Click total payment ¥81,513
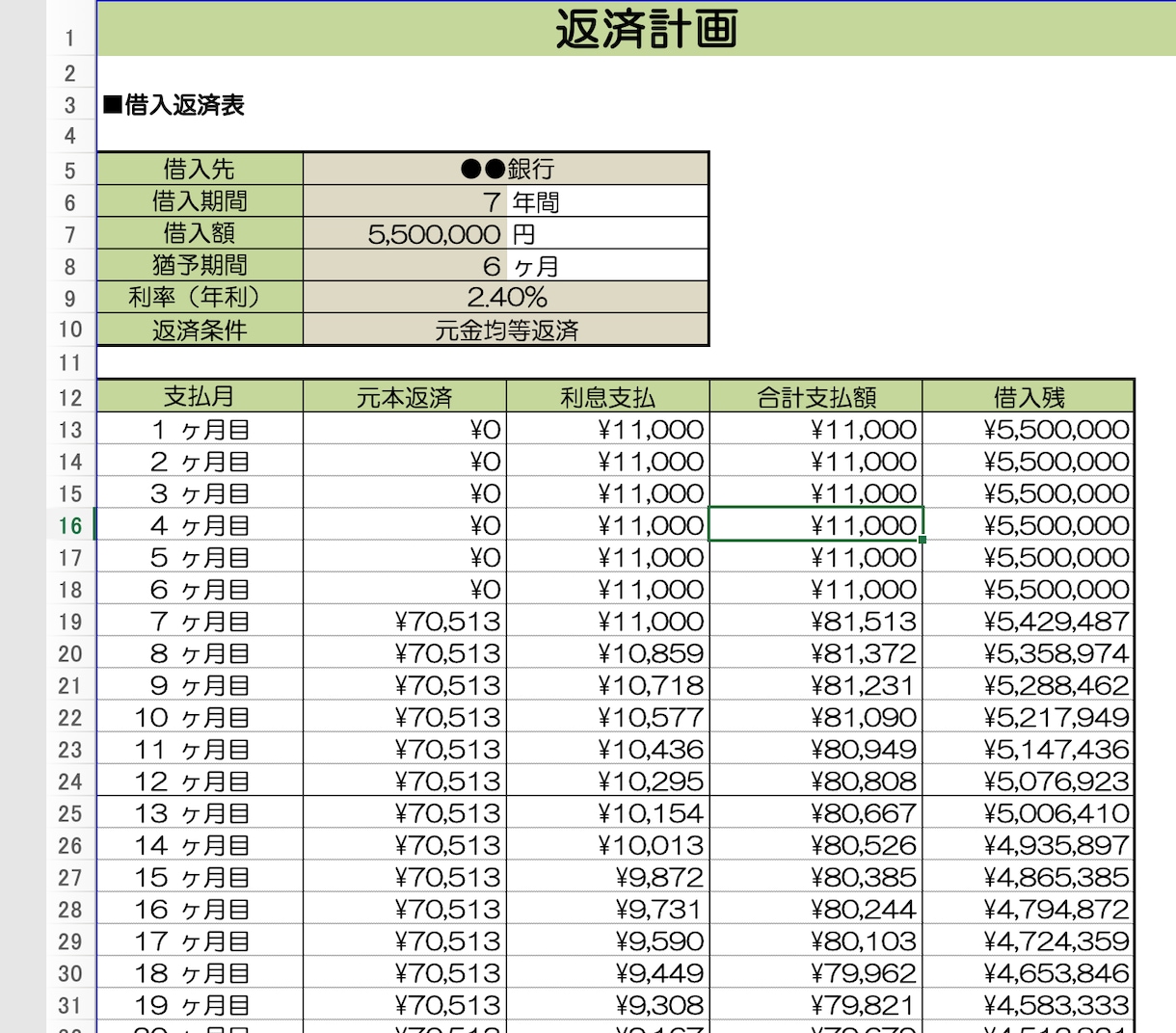Image resolution: width=1176 pixels, height=1033 pixels. [x=816, y=621]
